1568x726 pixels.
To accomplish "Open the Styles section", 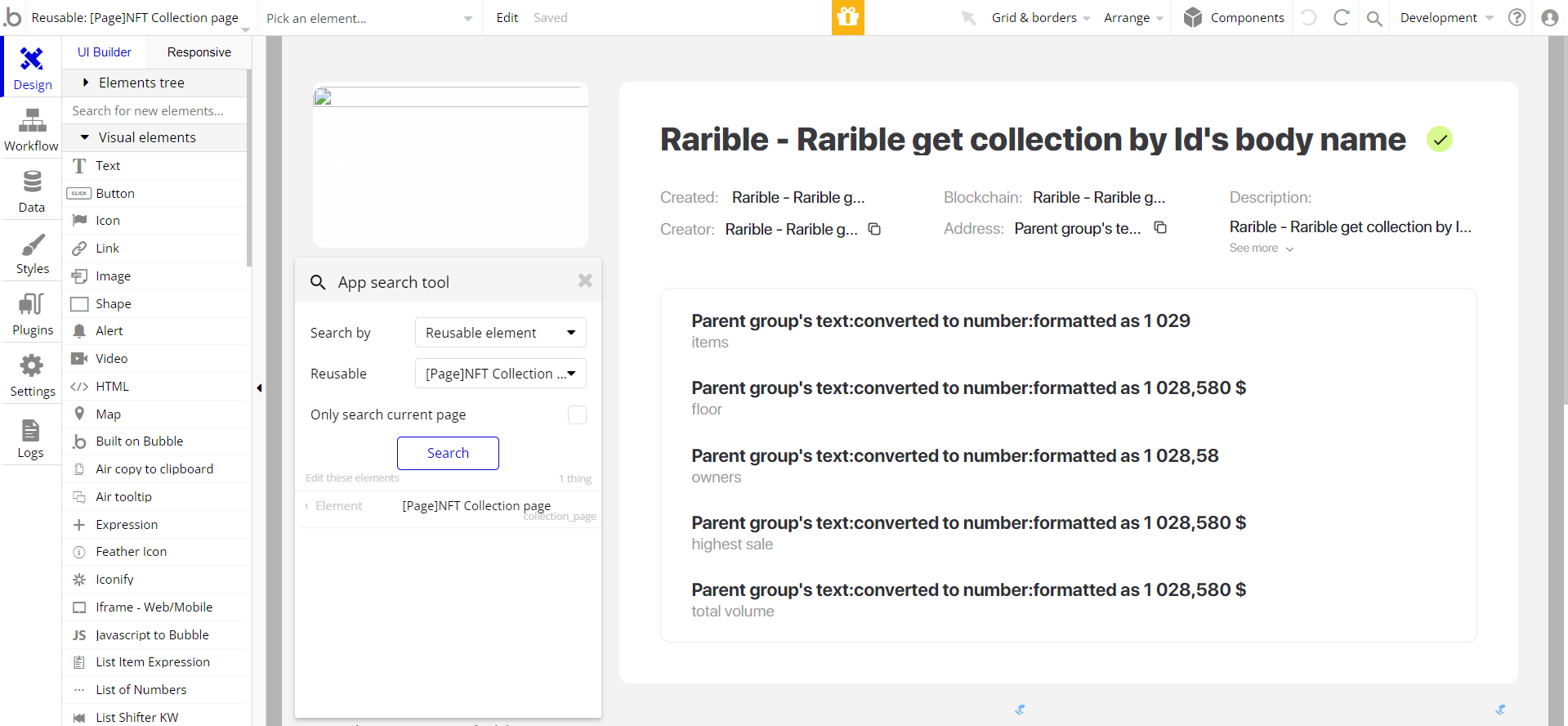I will [x=32, y=252].
